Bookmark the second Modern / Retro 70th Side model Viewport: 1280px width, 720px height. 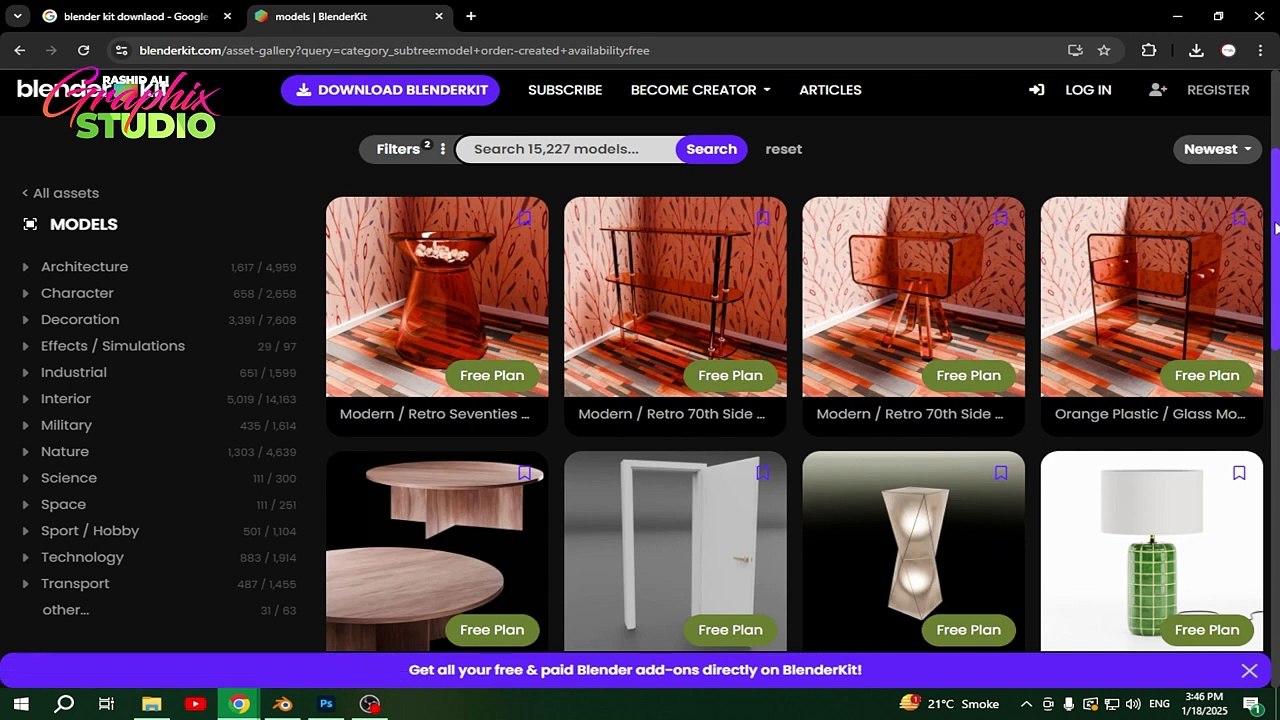pyautogui.click(x=1000, y=218)
